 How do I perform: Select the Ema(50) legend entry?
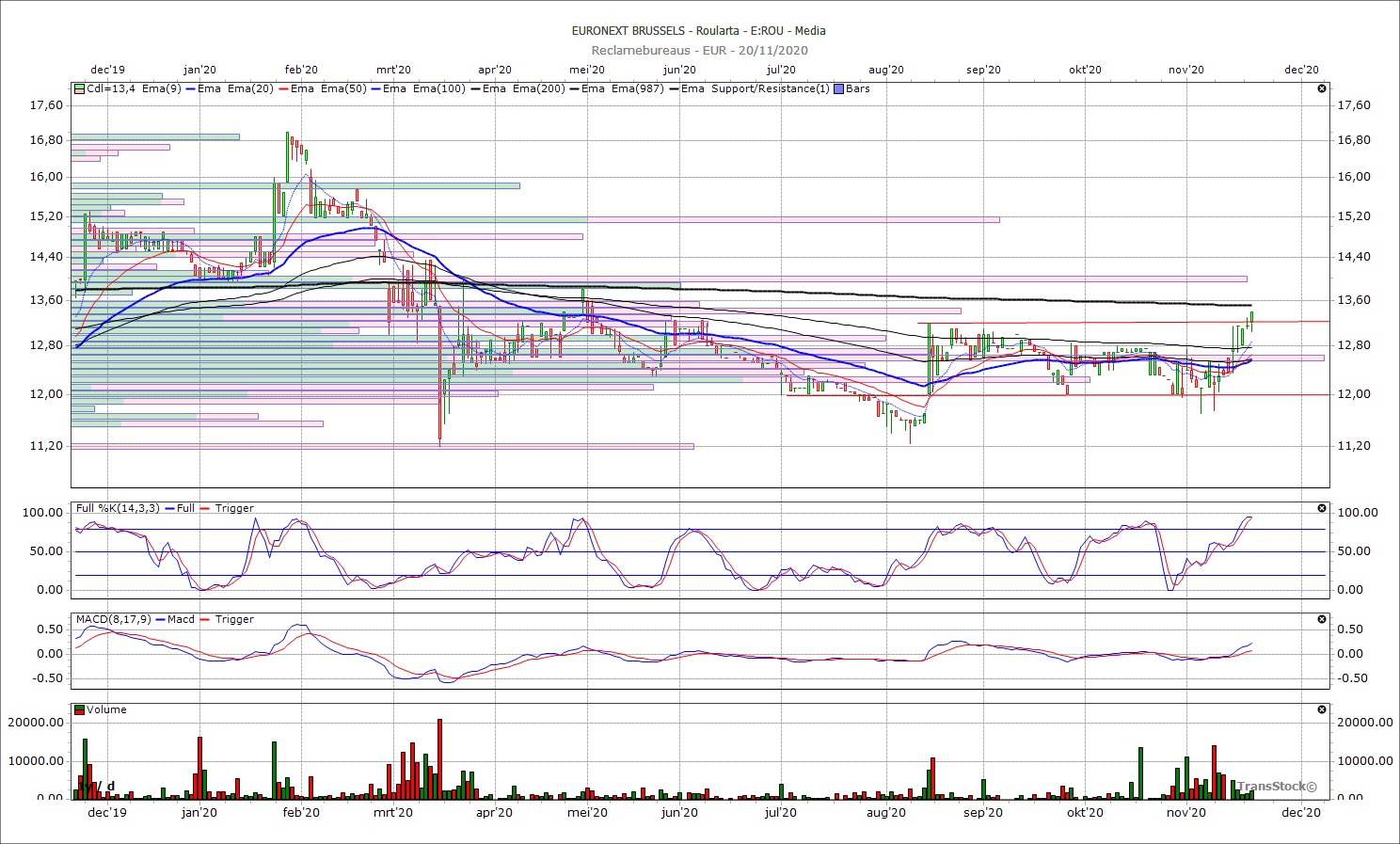tap(344, 88)
